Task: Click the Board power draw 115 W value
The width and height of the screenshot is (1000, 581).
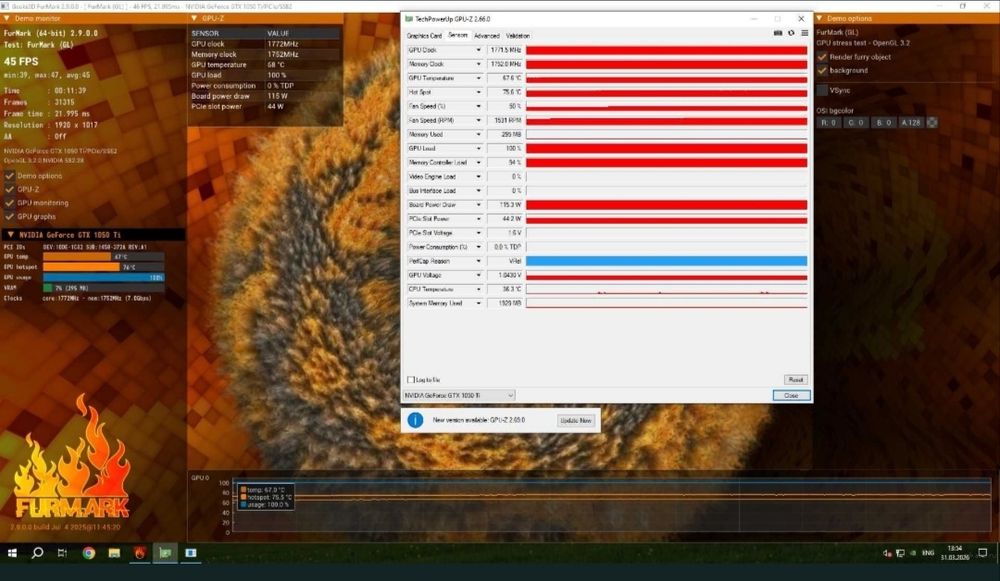Action: click(277, 96)
